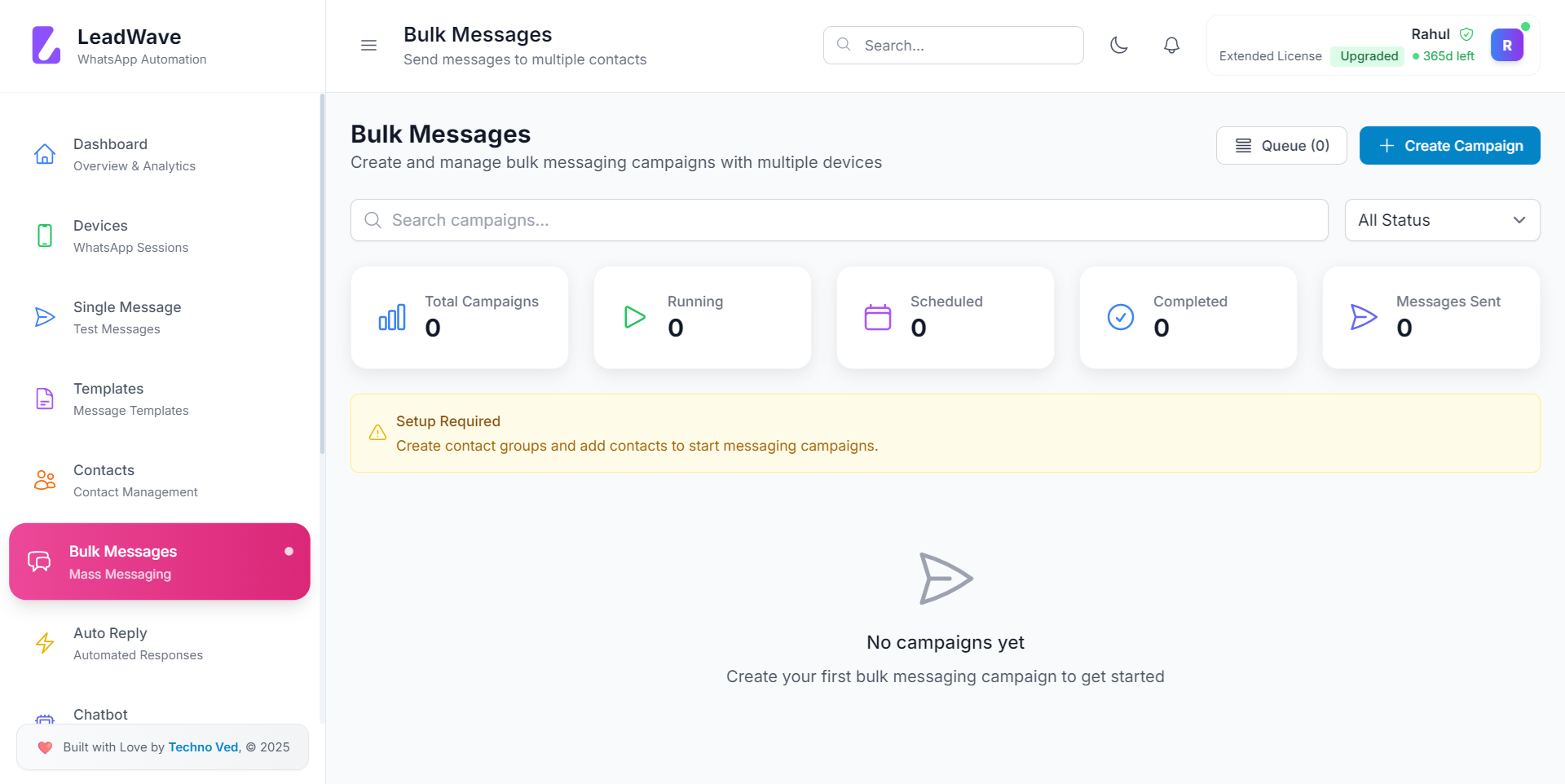Toggle the sidebar with the hamburger icon
This screenshot has height=784, width=1565.
tap(368, 45)
